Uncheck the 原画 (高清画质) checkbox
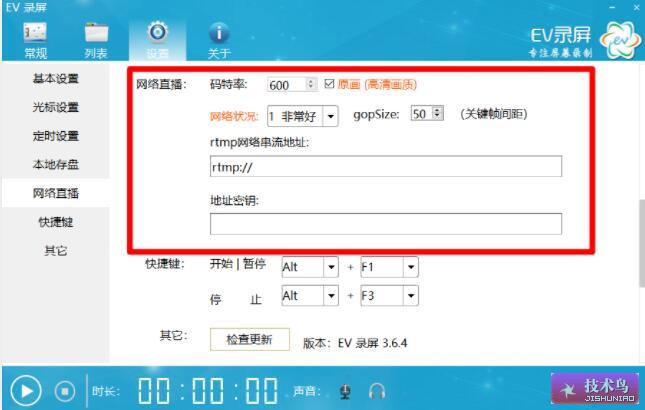The height and width of the screenshot is (410, 645). coord(329,84)
